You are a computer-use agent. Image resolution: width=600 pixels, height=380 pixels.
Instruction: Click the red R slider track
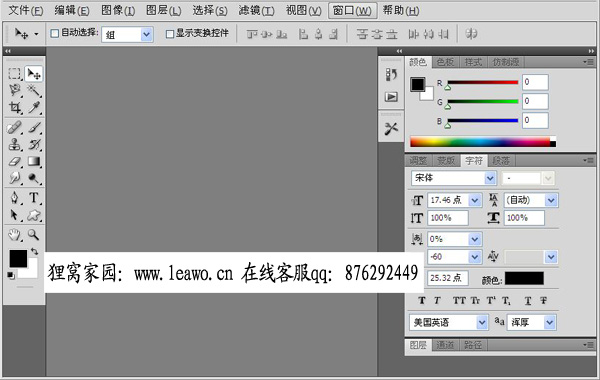(x=483, y=82)
